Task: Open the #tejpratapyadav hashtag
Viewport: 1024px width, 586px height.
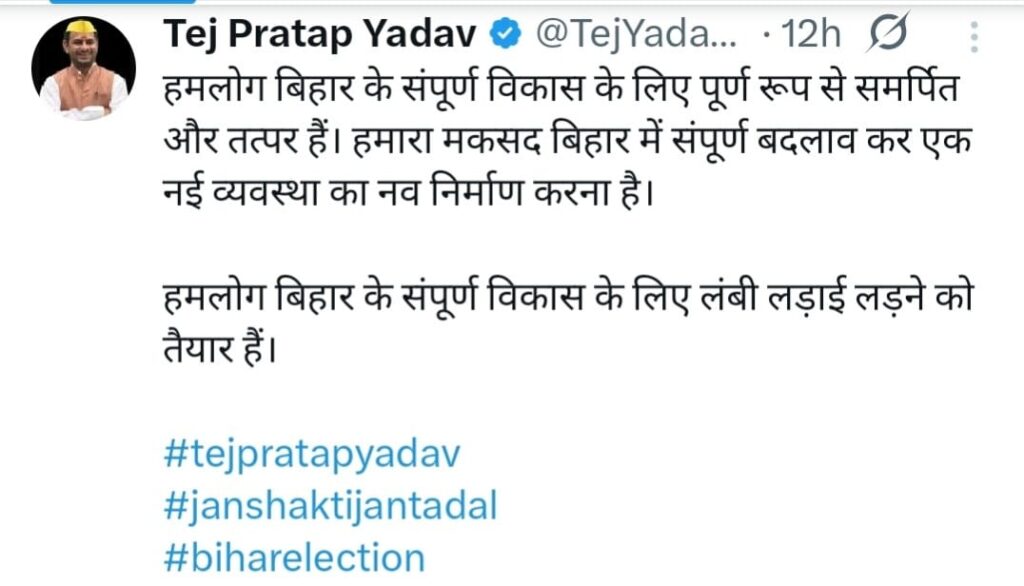Action: 311,455
